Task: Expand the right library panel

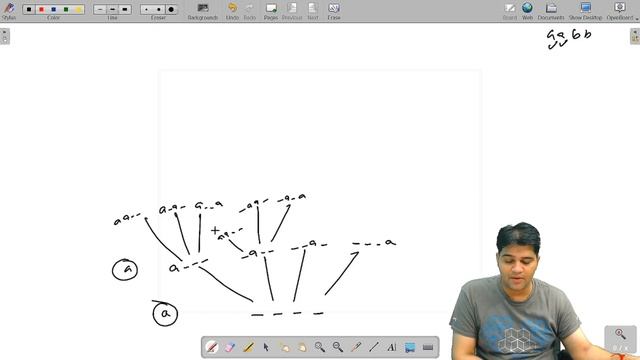Action: click(635, 36)
